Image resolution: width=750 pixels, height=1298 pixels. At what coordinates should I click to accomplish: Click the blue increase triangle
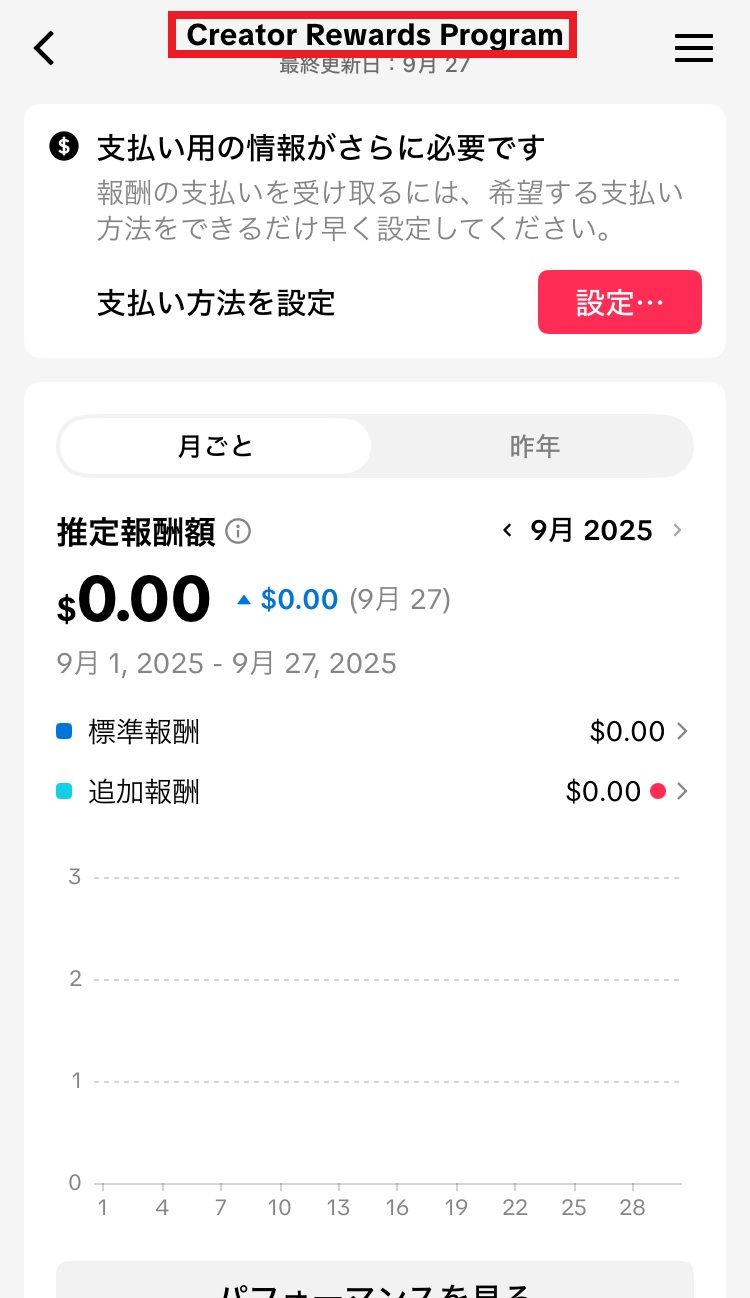243,600
